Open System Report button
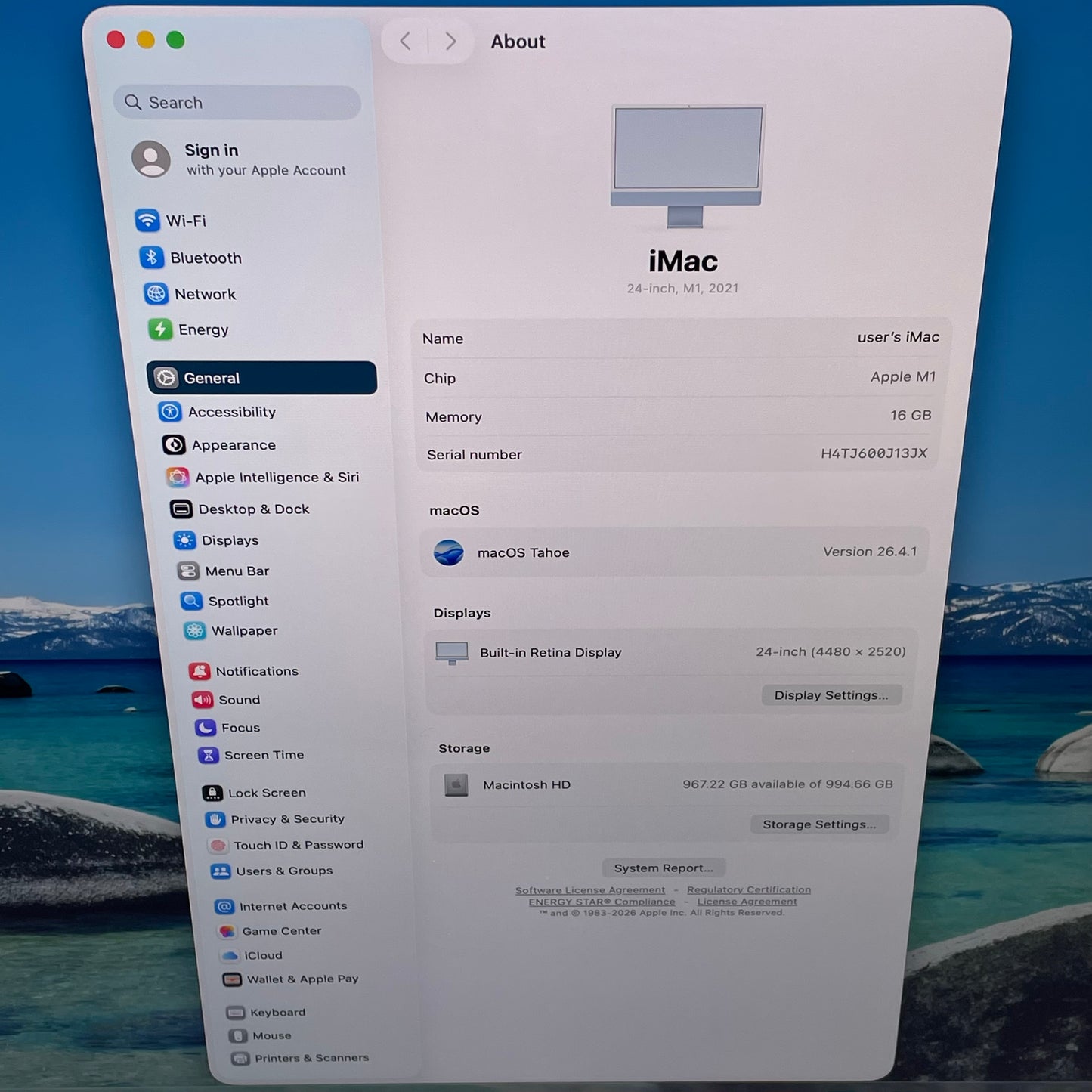This screenshot has height=1092, width=1092. pos(664,868)
